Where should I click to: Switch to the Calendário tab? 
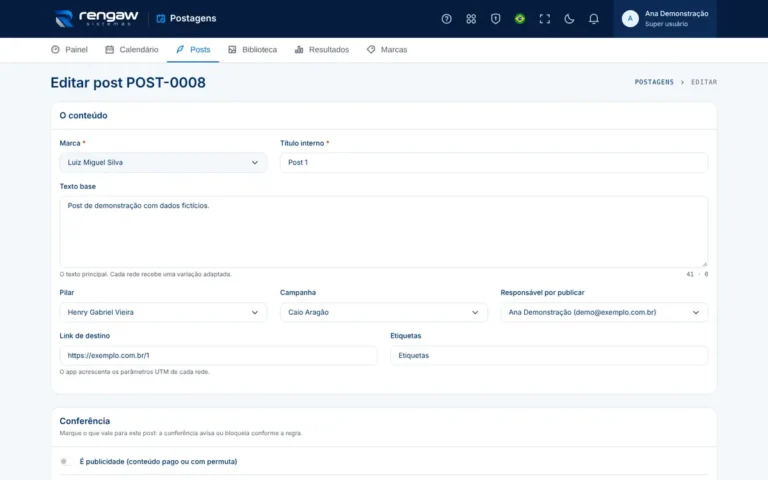coord(132,49)
